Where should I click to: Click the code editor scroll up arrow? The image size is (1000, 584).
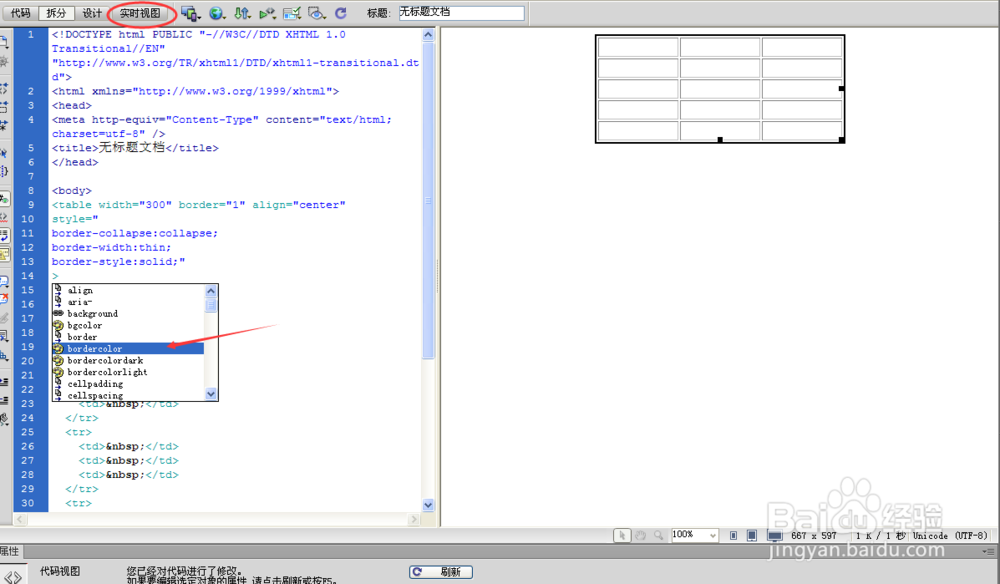pos(428,35)
